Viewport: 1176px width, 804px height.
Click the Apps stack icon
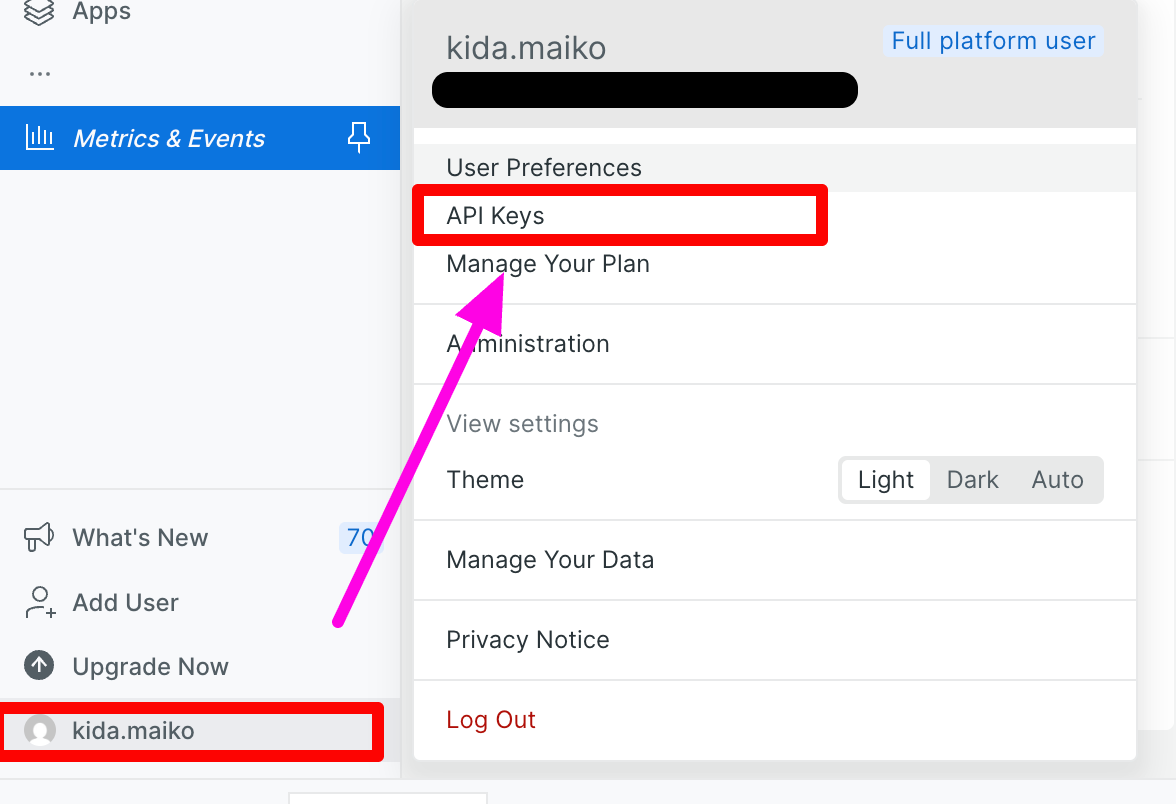click(39, 11)
